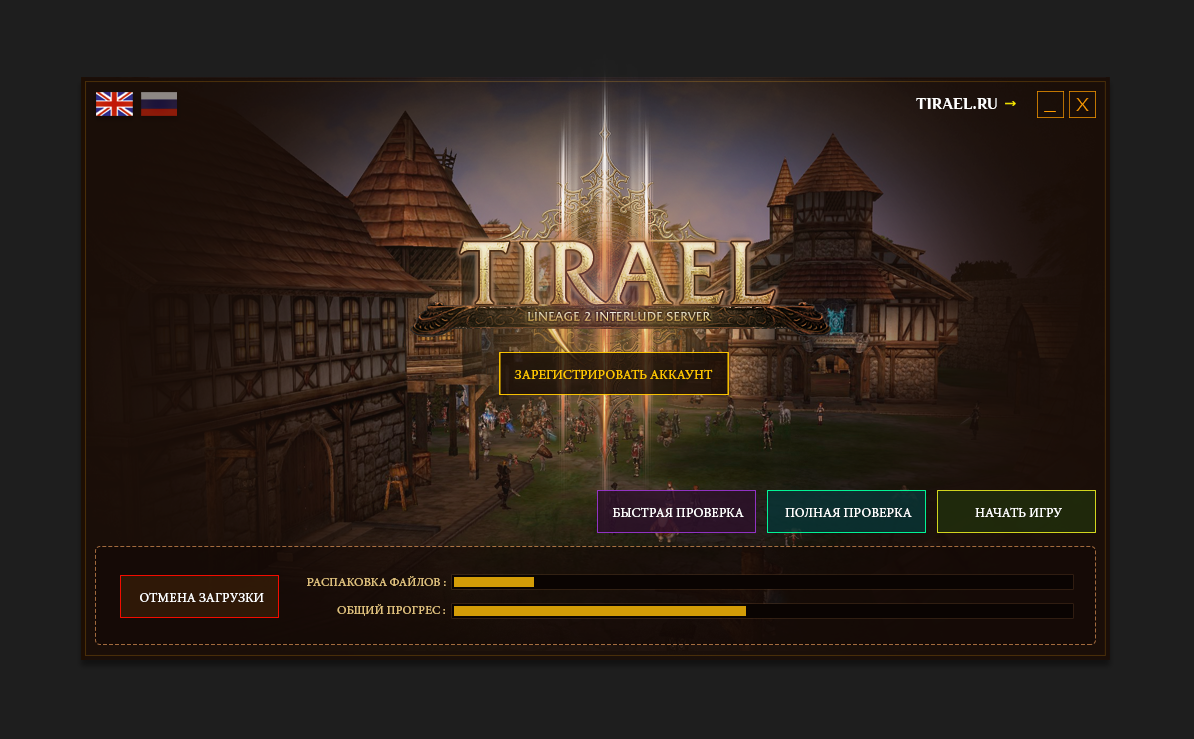Select the Russian flag language icon
Screen dimensions: 1194x739
[159, 104]
